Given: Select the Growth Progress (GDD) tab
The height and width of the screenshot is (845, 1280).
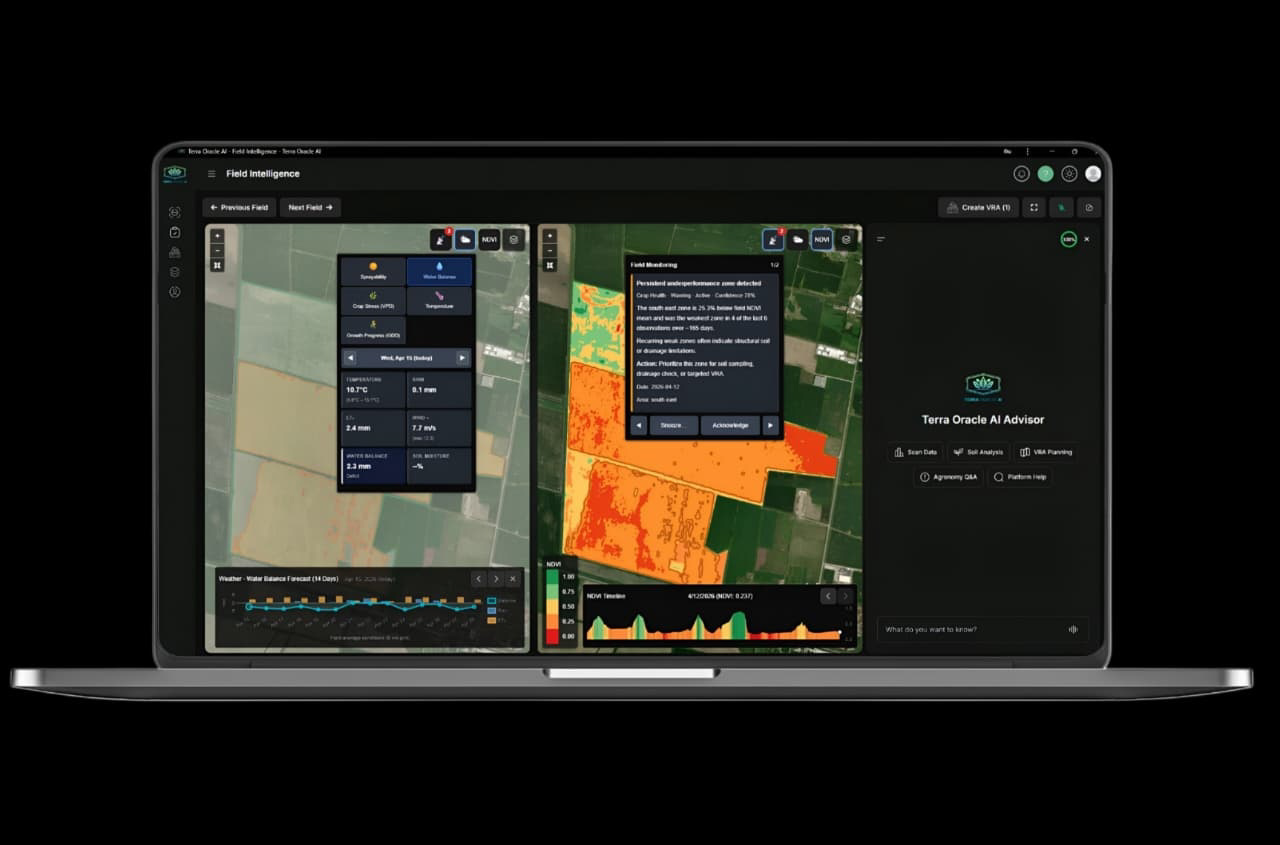Looking at the screenshot, I should coord(373,330).
